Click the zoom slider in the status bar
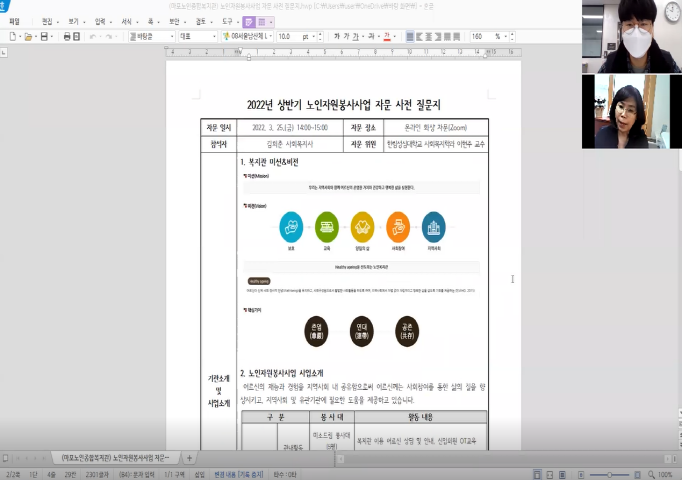This screenshot has height=480, width=682. point(609,474)
